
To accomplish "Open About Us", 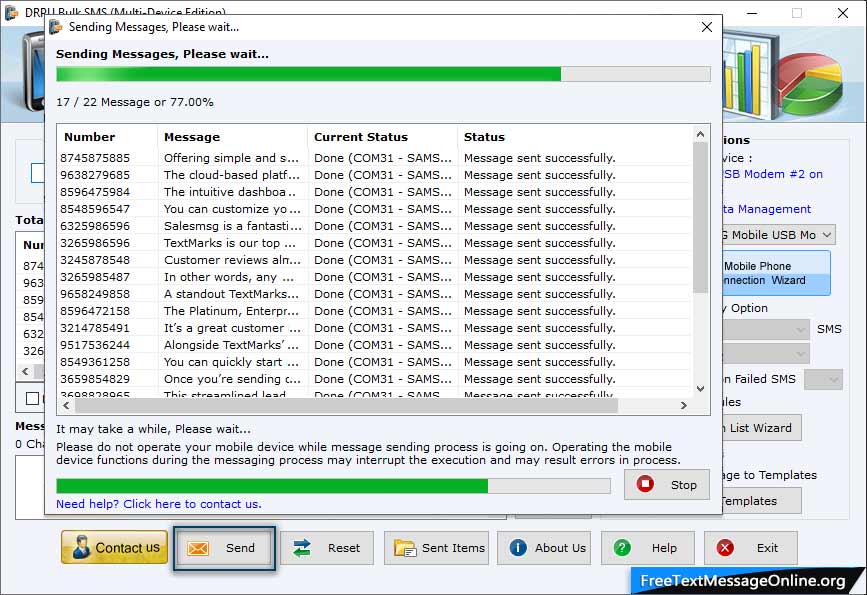I will tap(544, 548).
